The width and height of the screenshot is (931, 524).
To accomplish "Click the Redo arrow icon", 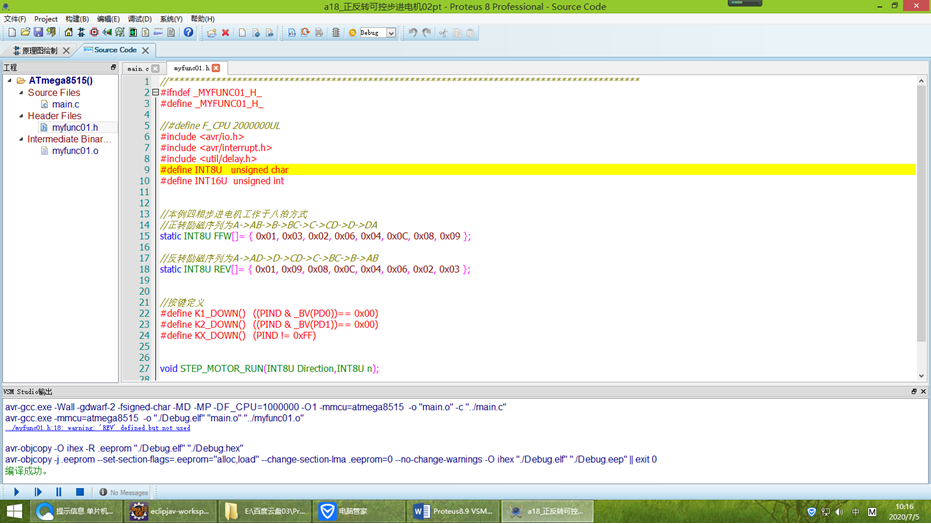I will click(427, 33).
